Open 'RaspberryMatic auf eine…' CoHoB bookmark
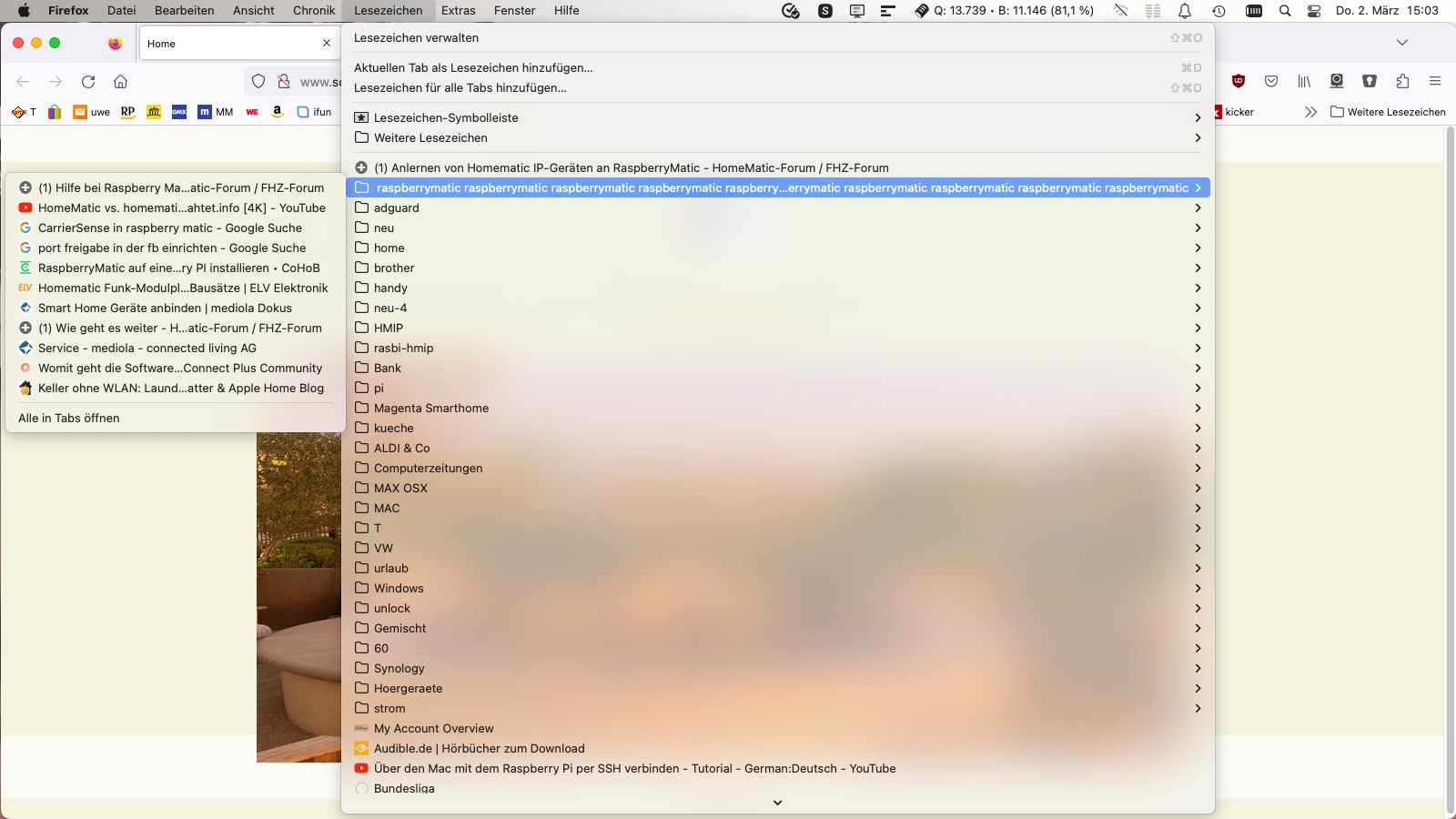1456x819 pixels. pyautogui.click(x=176, y=268)
